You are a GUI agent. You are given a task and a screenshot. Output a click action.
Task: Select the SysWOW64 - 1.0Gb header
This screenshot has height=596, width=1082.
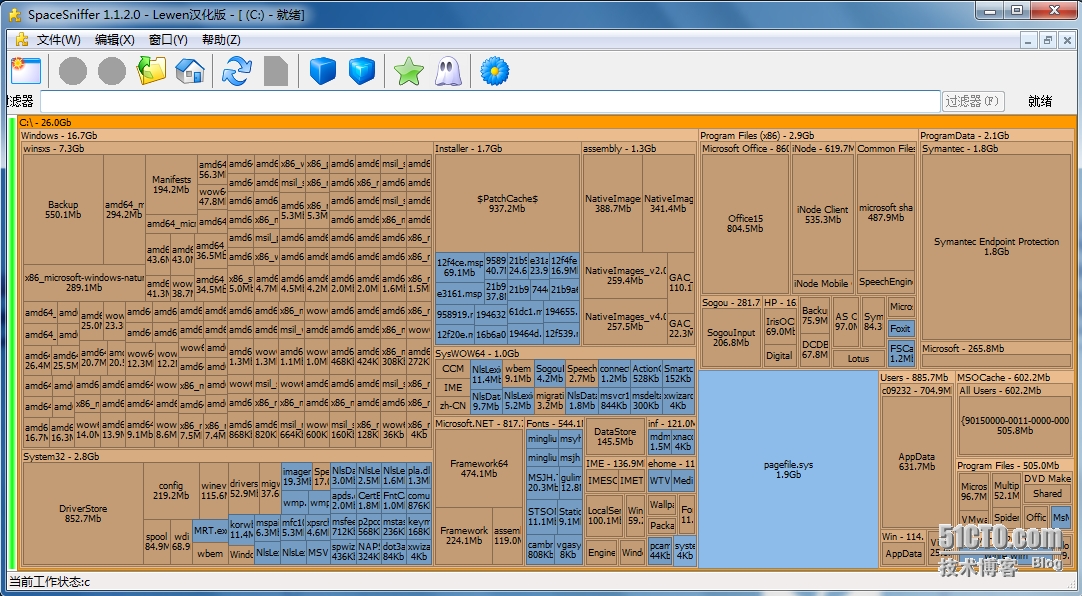(565, 353)
